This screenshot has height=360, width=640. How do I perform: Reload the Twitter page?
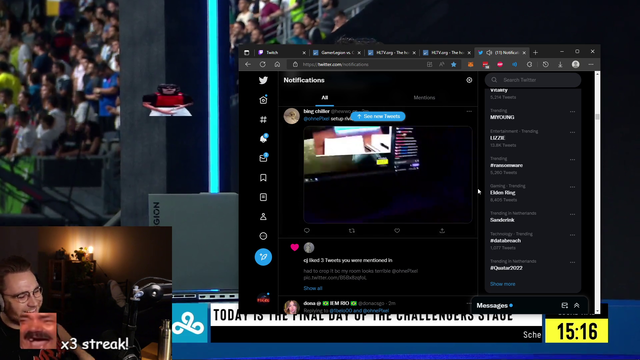[262, 64]
